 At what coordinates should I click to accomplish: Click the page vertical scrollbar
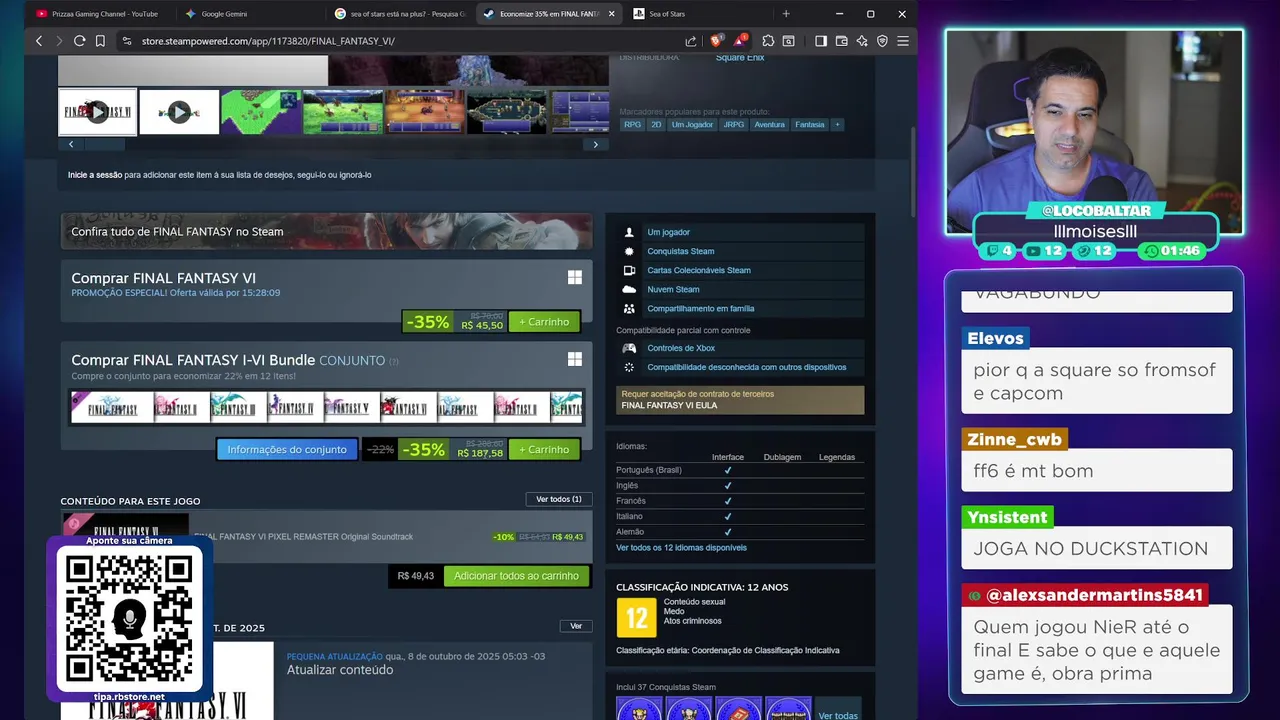(x=912, y=170)
